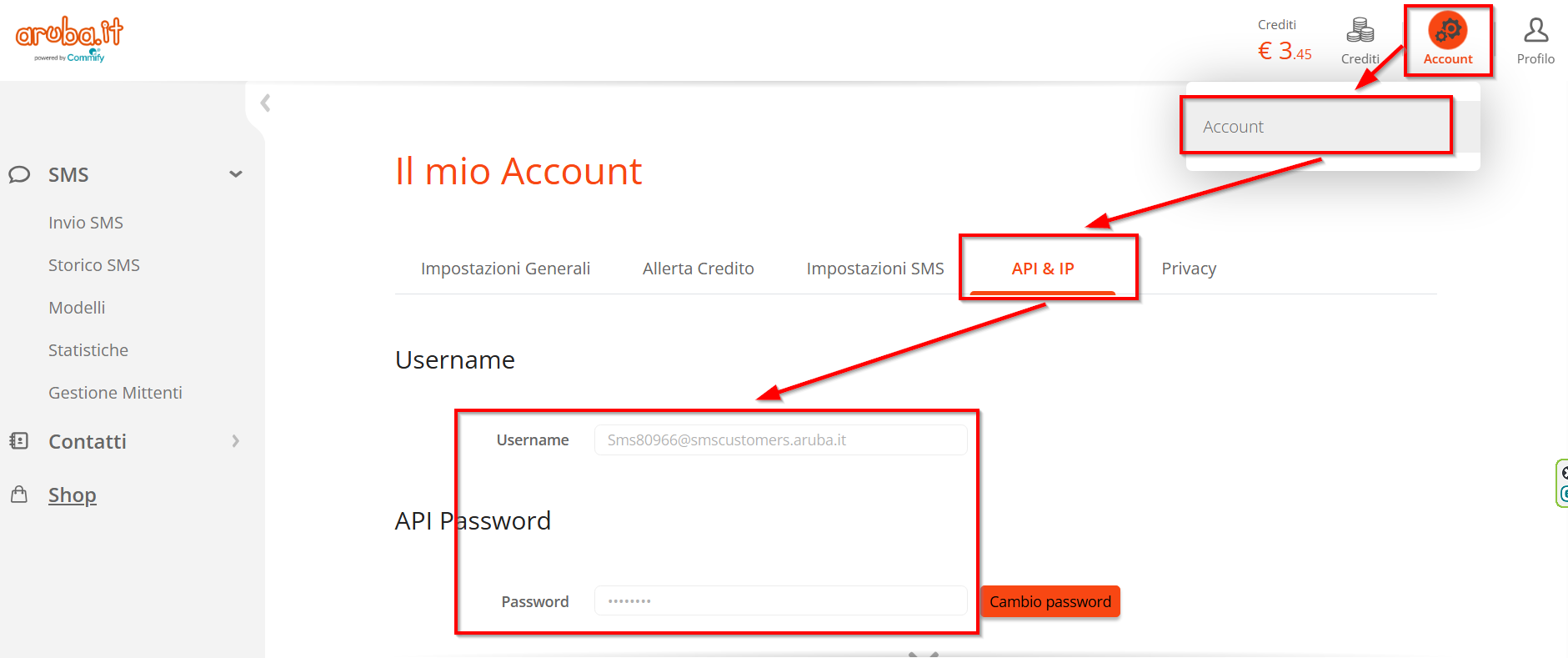
Task: Open the Crediti coins icon
Action: click(1360, 31)
